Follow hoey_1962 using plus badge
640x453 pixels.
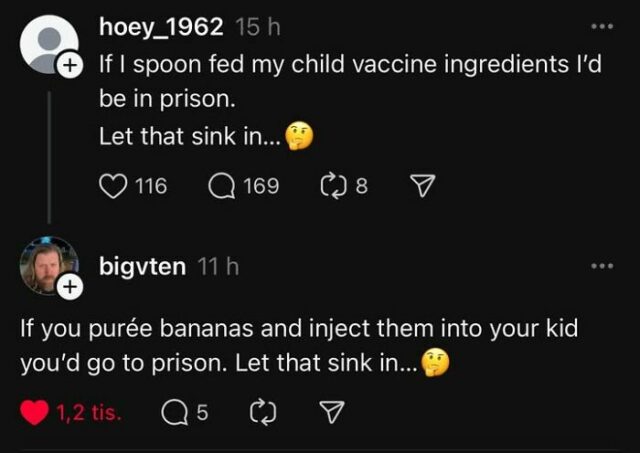(69, 67)
